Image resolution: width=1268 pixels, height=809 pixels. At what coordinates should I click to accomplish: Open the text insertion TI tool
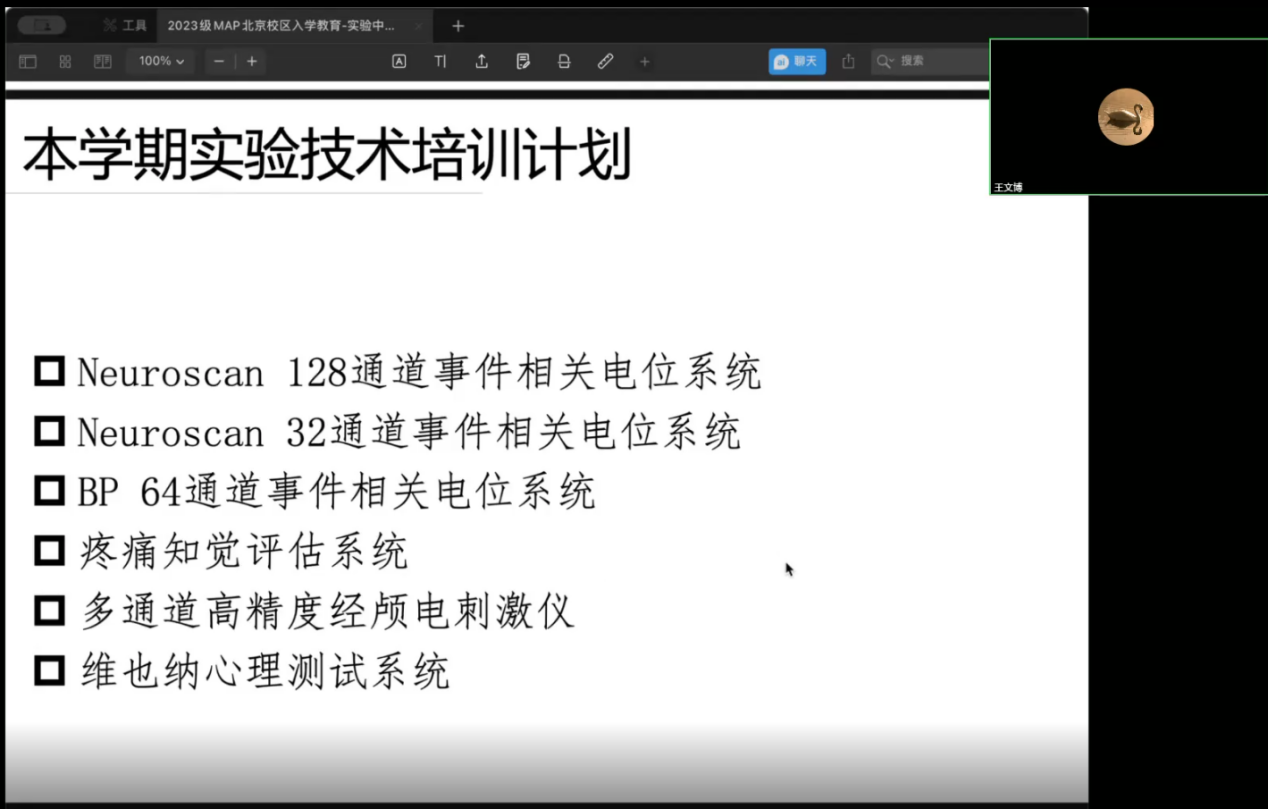coord(440,61)
